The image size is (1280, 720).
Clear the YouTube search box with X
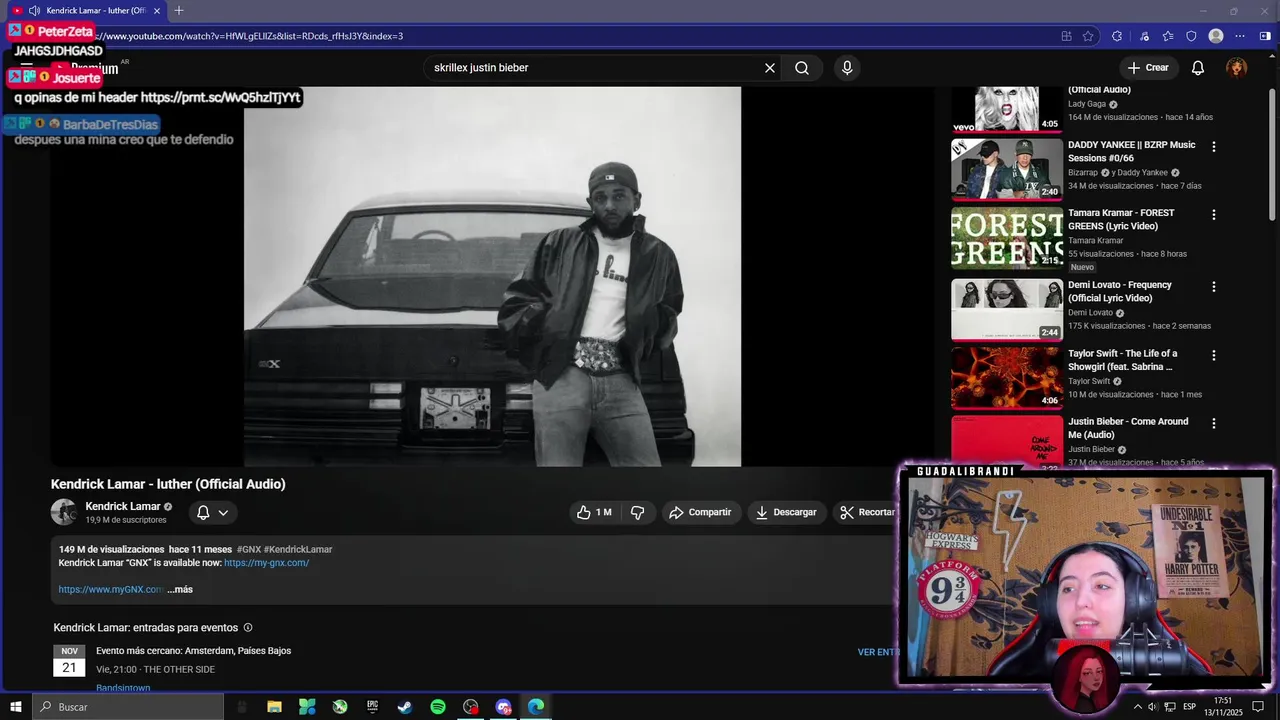coord(770,68)
